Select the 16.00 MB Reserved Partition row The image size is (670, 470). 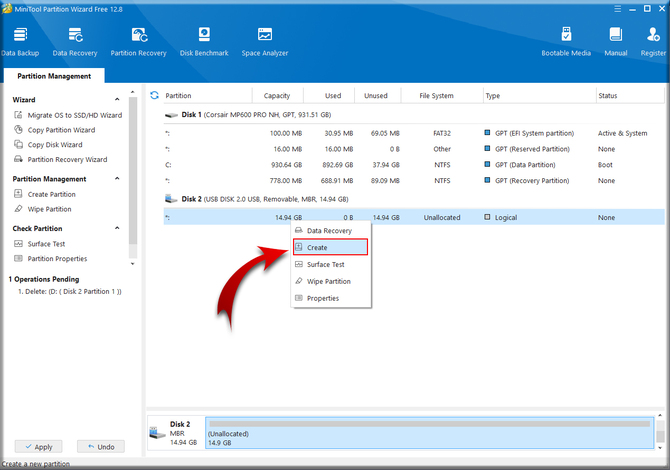click(x=414, y=149)
